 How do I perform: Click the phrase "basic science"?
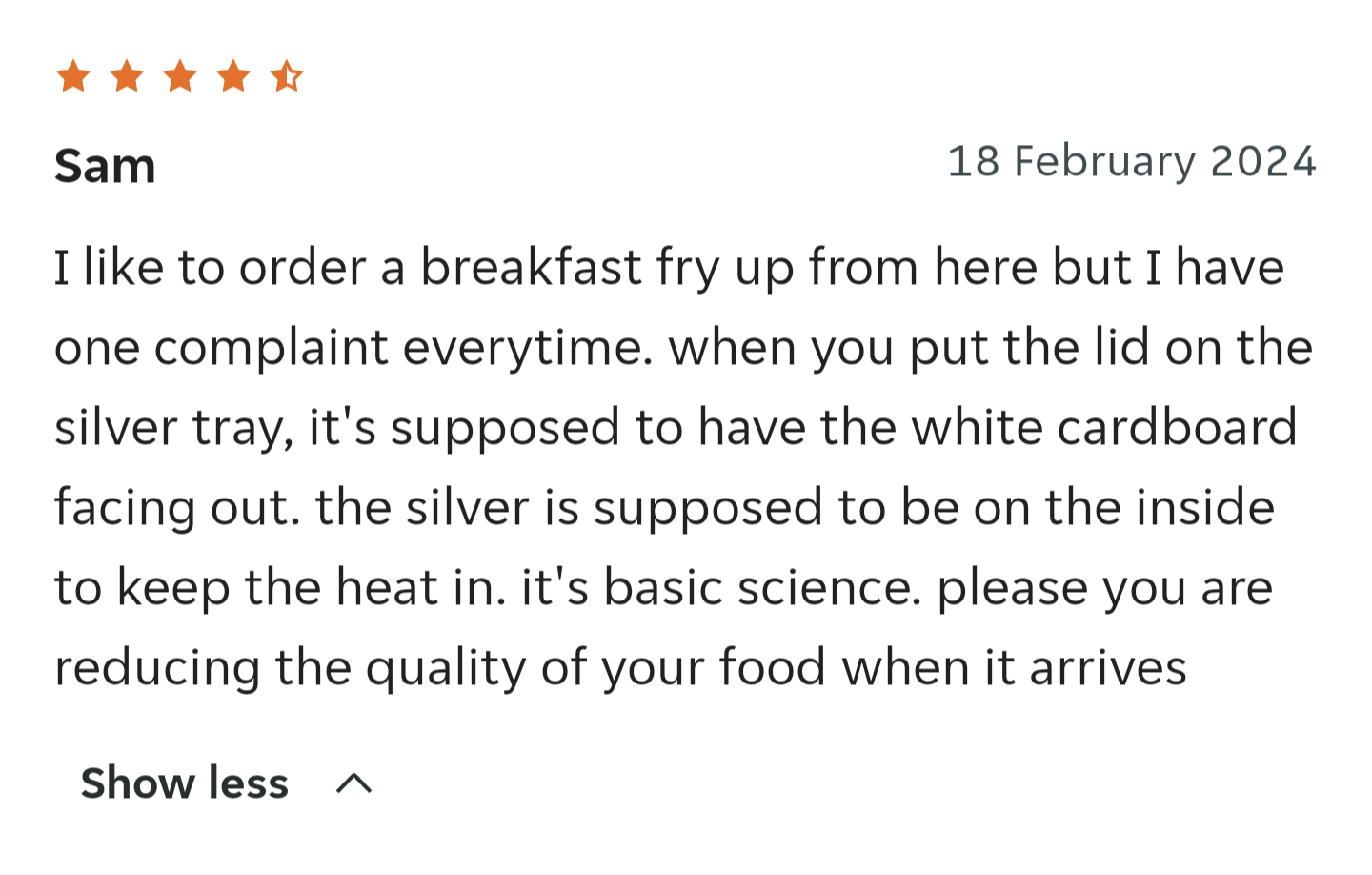[762, 587]
